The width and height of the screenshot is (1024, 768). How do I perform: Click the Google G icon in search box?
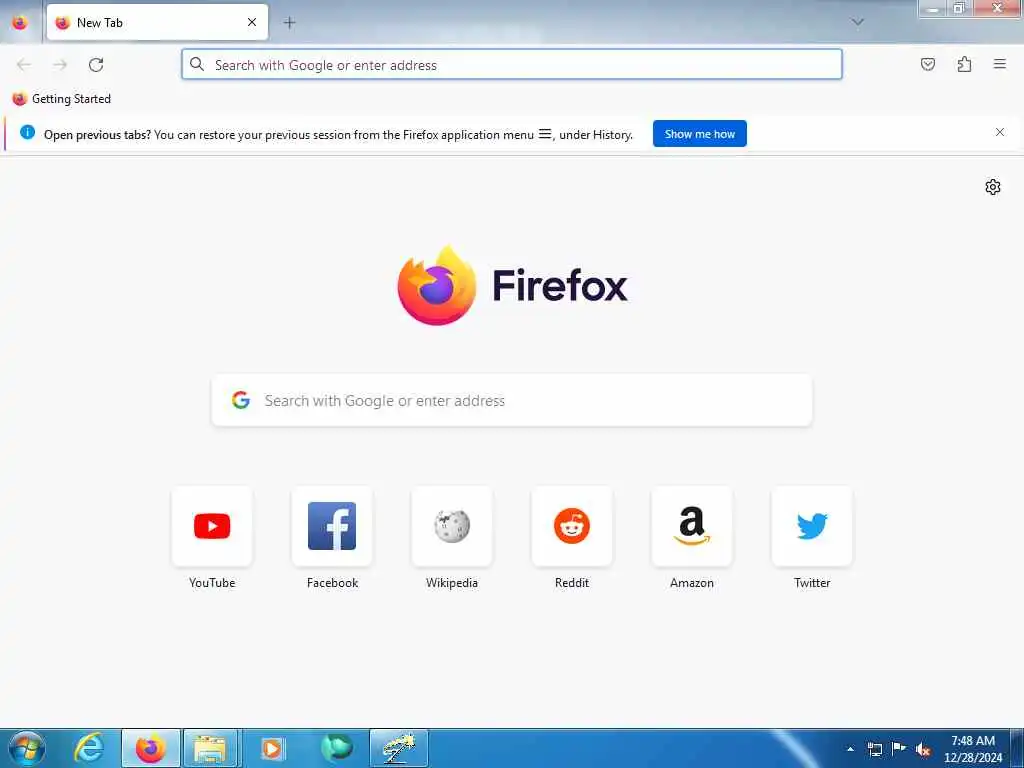coord(241,400)
